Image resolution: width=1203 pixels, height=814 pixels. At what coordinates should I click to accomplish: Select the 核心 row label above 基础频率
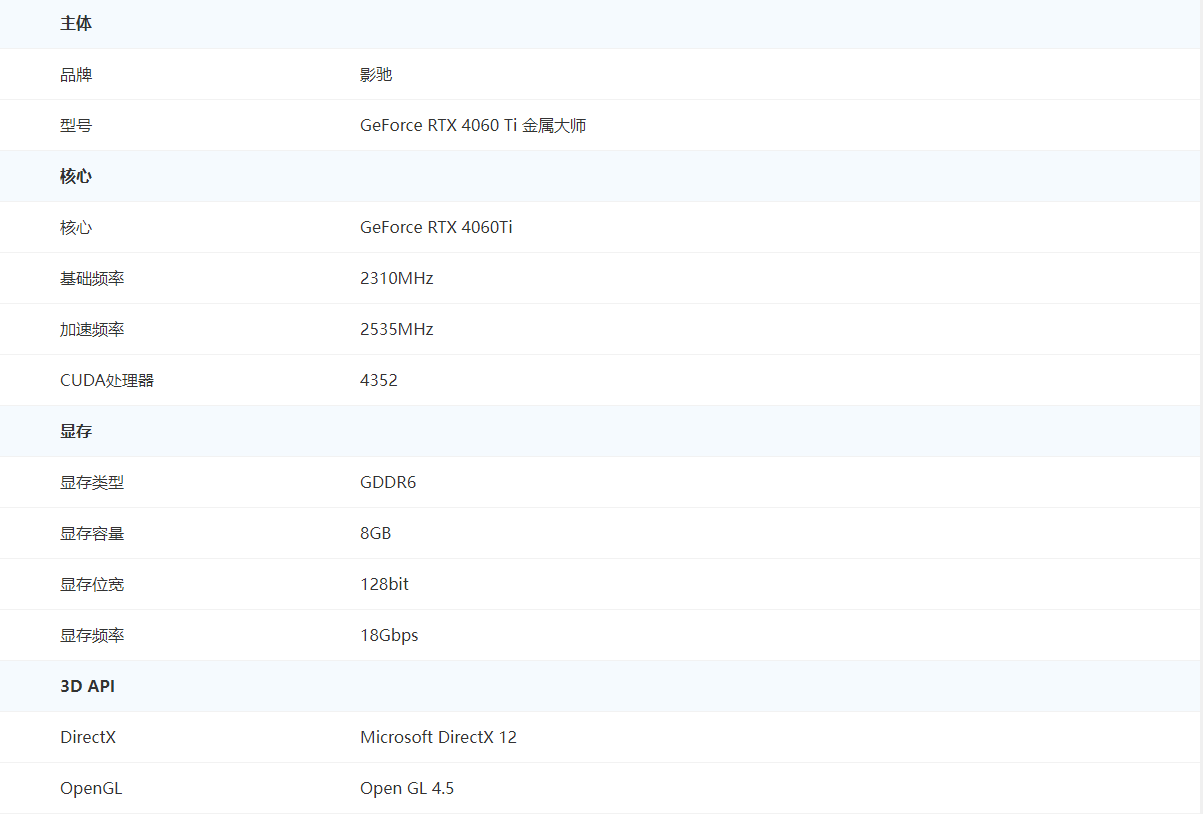pyautogui.click(x=76, y=227)
